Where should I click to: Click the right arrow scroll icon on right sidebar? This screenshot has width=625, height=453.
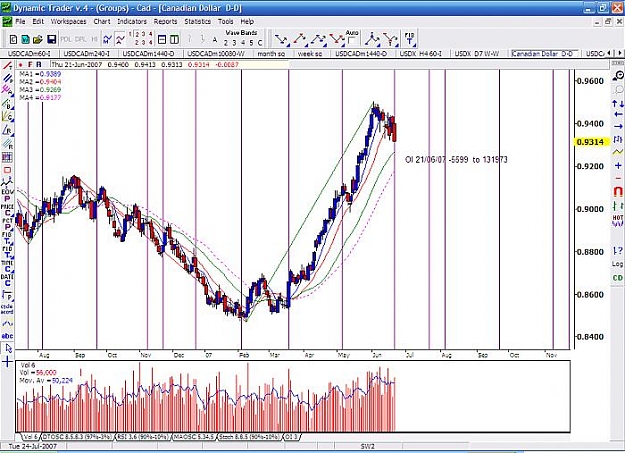tap(618, 126)
